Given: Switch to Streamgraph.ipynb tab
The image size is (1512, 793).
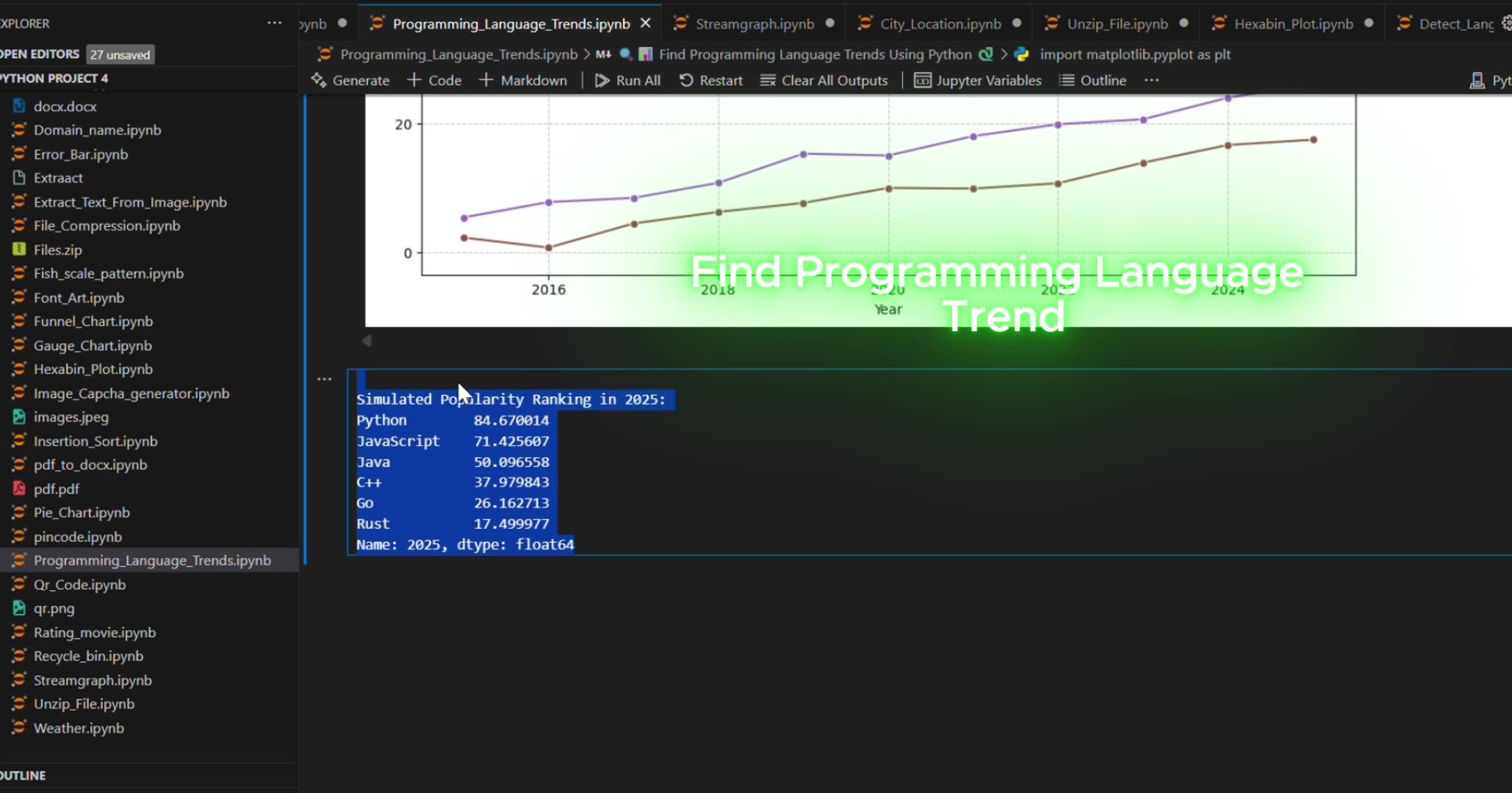Looking at the screenshot, I should pyautogui.click(x=753, y=23).
